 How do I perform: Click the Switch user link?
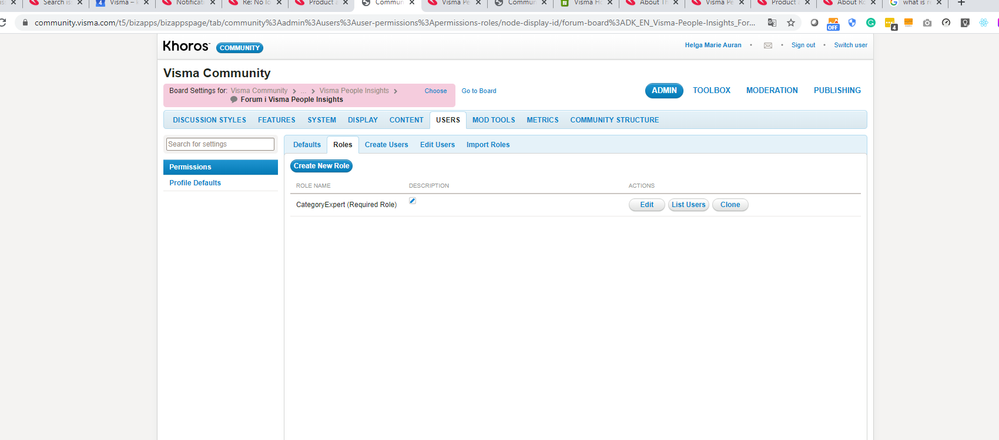pyautogui.click(x=851, y=45)
